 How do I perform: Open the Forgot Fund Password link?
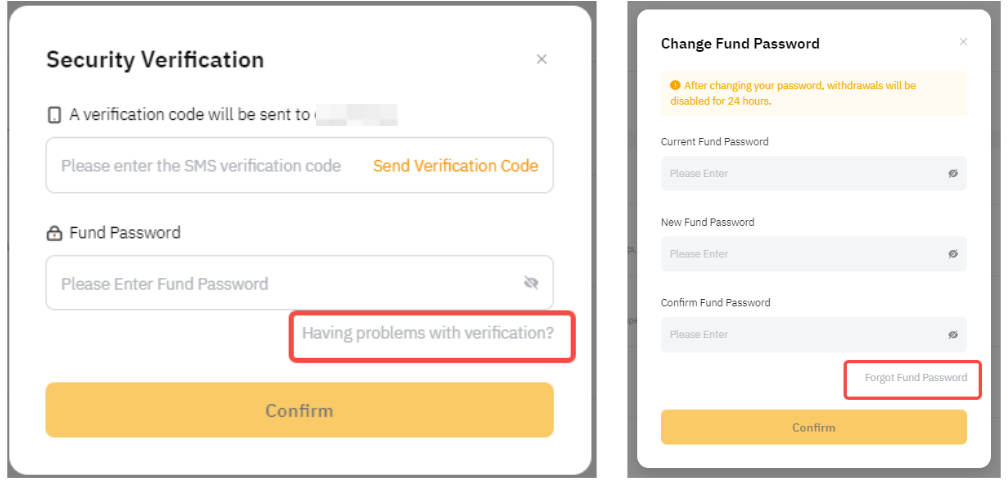(x=915, y=378)
